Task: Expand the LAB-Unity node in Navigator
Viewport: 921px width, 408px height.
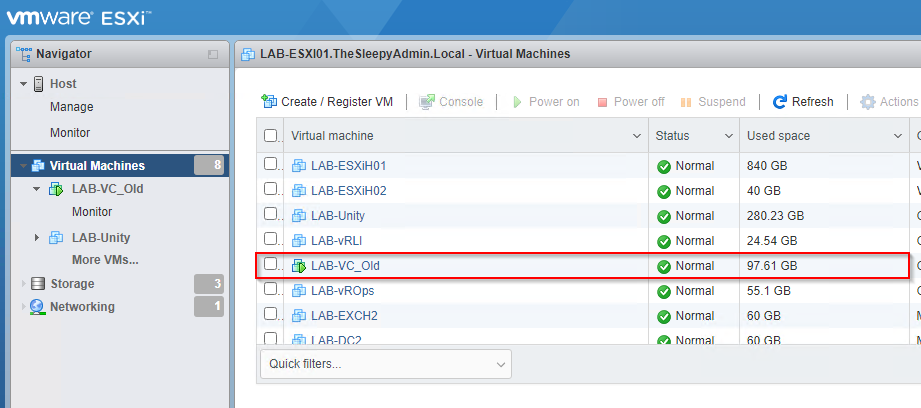Action: [x=36, y=238]
